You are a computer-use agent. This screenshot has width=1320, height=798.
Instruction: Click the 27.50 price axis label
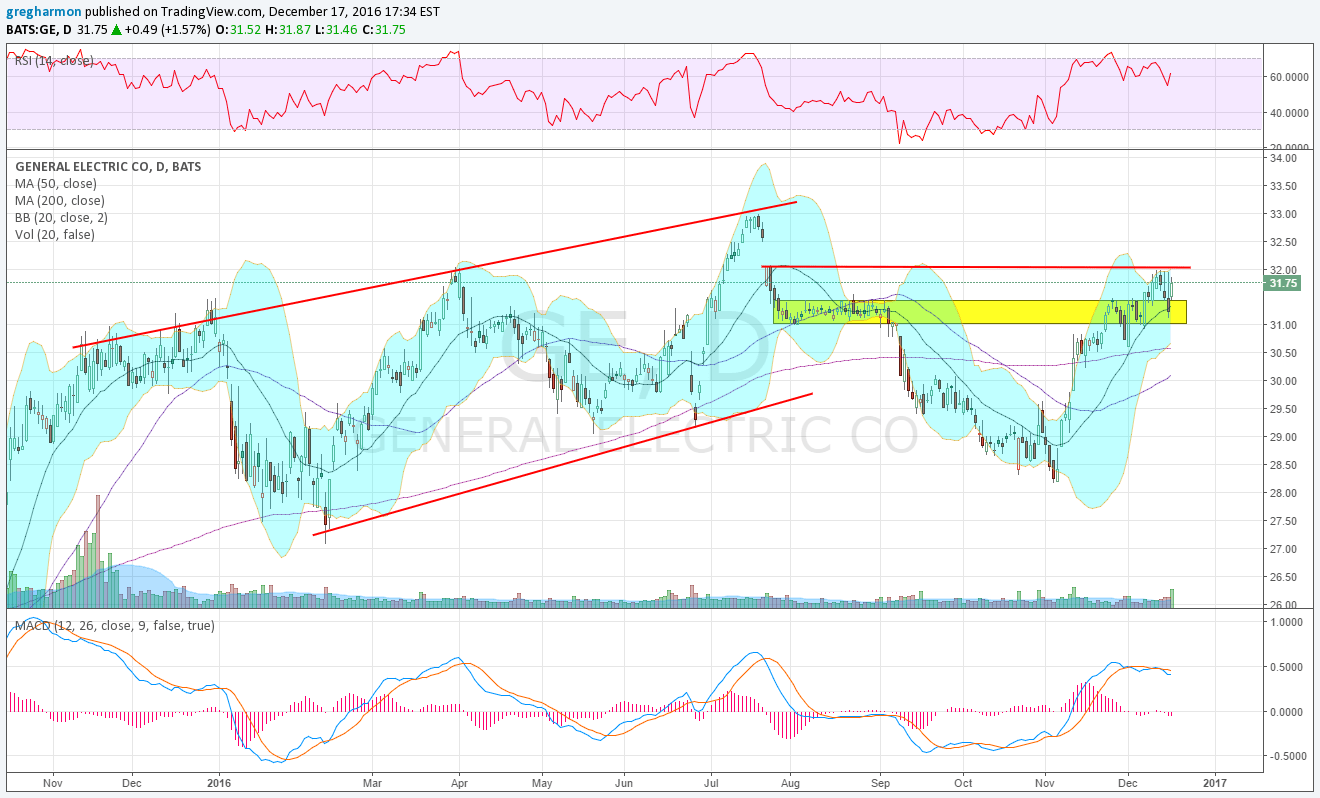pyautogui.click(x=1283, y=521)
